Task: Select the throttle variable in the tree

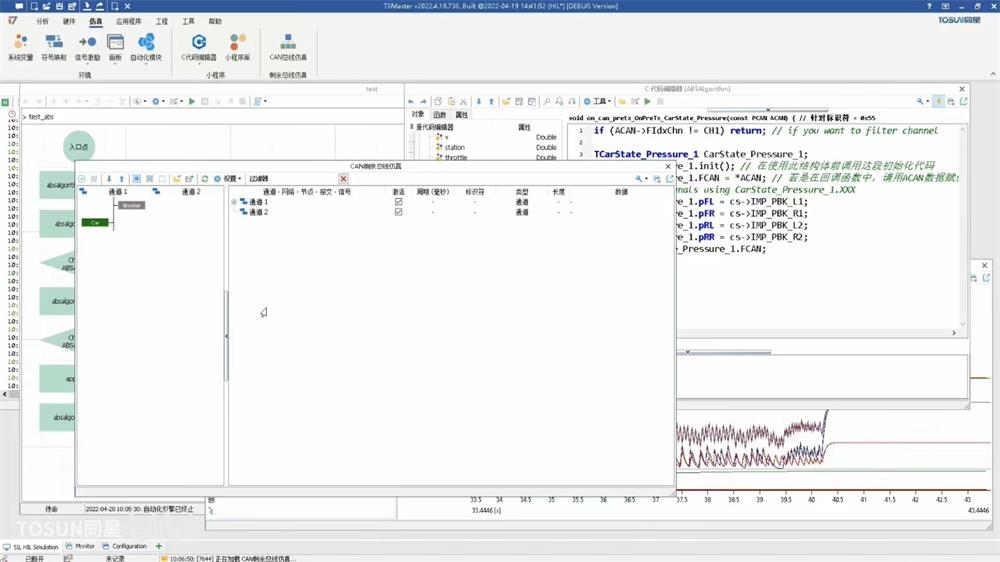Action: pos(455,158)
